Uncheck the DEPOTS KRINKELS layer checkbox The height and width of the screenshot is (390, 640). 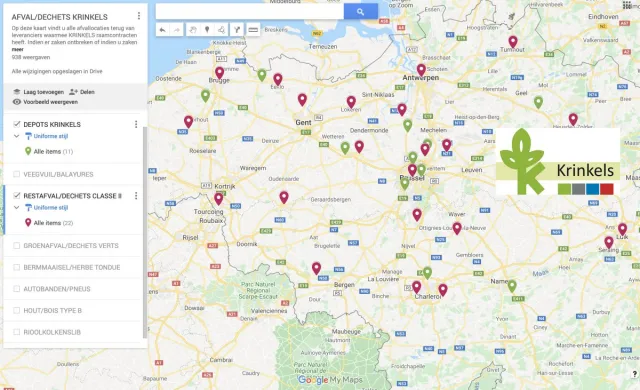click(x=17, y=124)
